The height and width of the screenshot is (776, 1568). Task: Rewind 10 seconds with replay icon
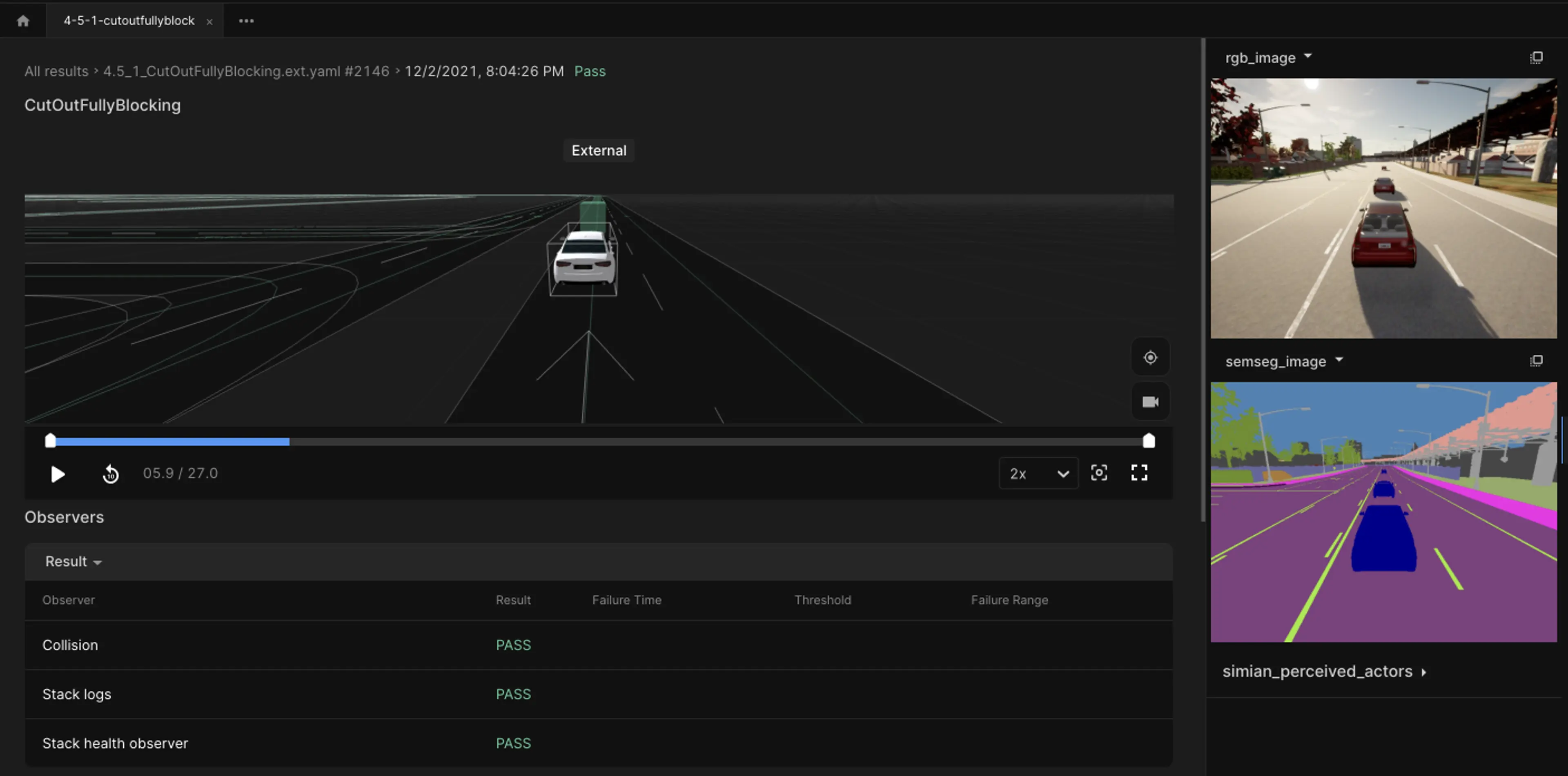tap(110, 474)
